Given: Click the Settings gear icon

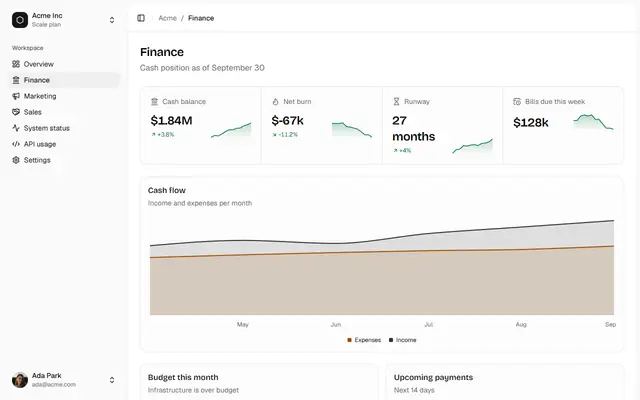Looking at the screenshot, I should pos(16,160).
